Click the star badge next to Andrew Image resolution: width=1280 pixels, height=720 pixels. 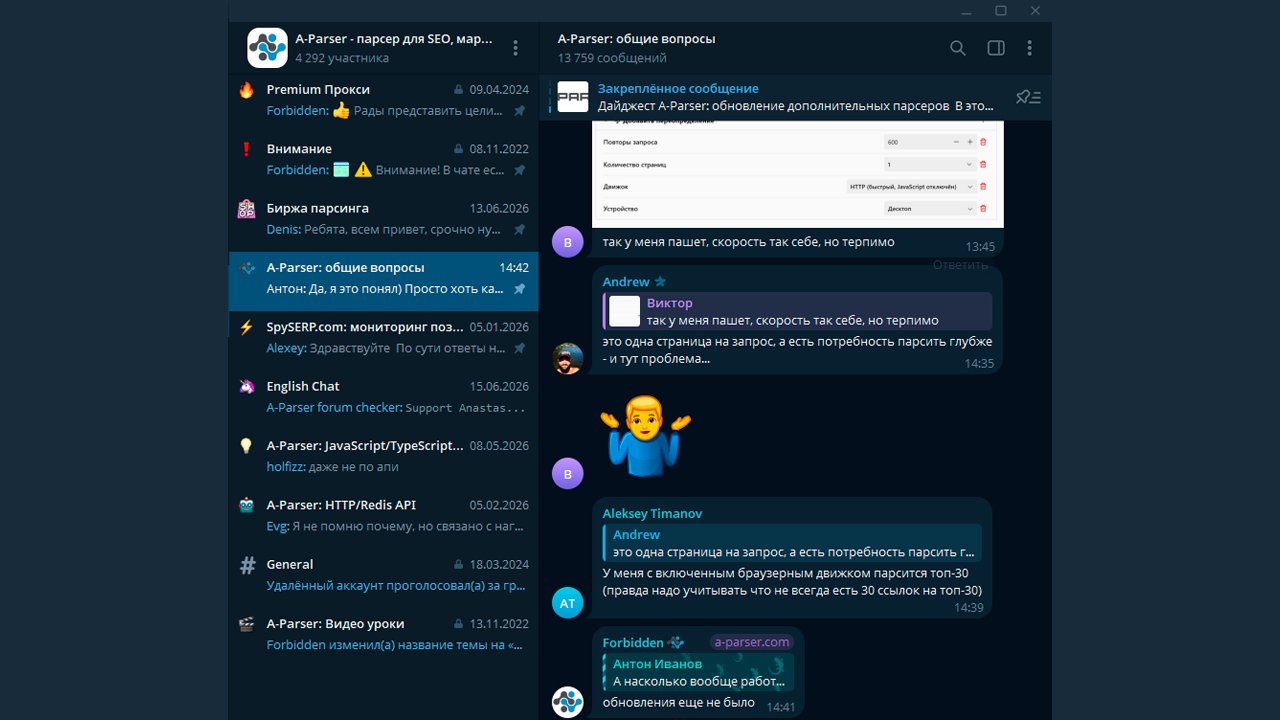tap(660, 282)
